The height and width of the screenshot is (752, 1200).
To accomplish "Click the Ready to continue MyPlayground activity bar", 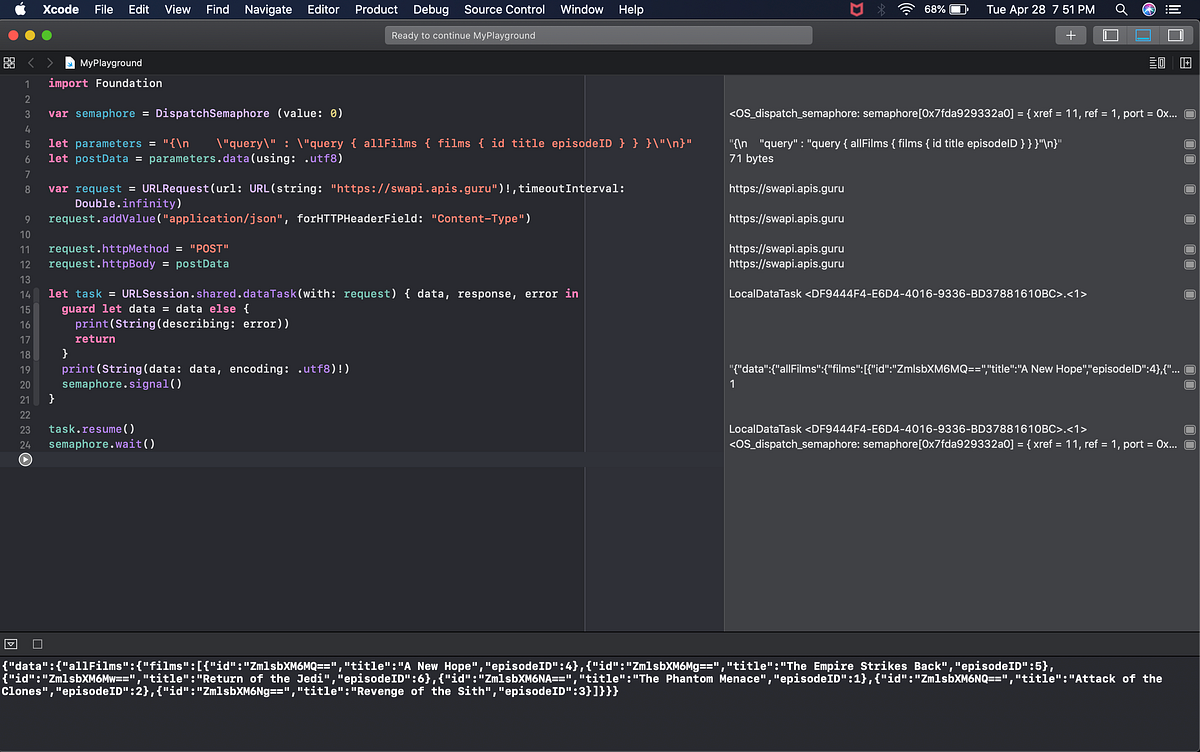I will (x=598, y=34).
